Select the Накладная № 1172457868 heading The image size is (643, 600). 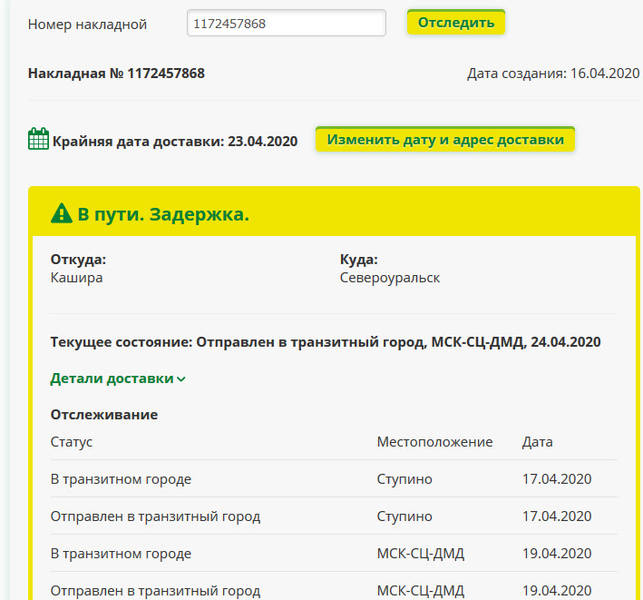point(116,73)
